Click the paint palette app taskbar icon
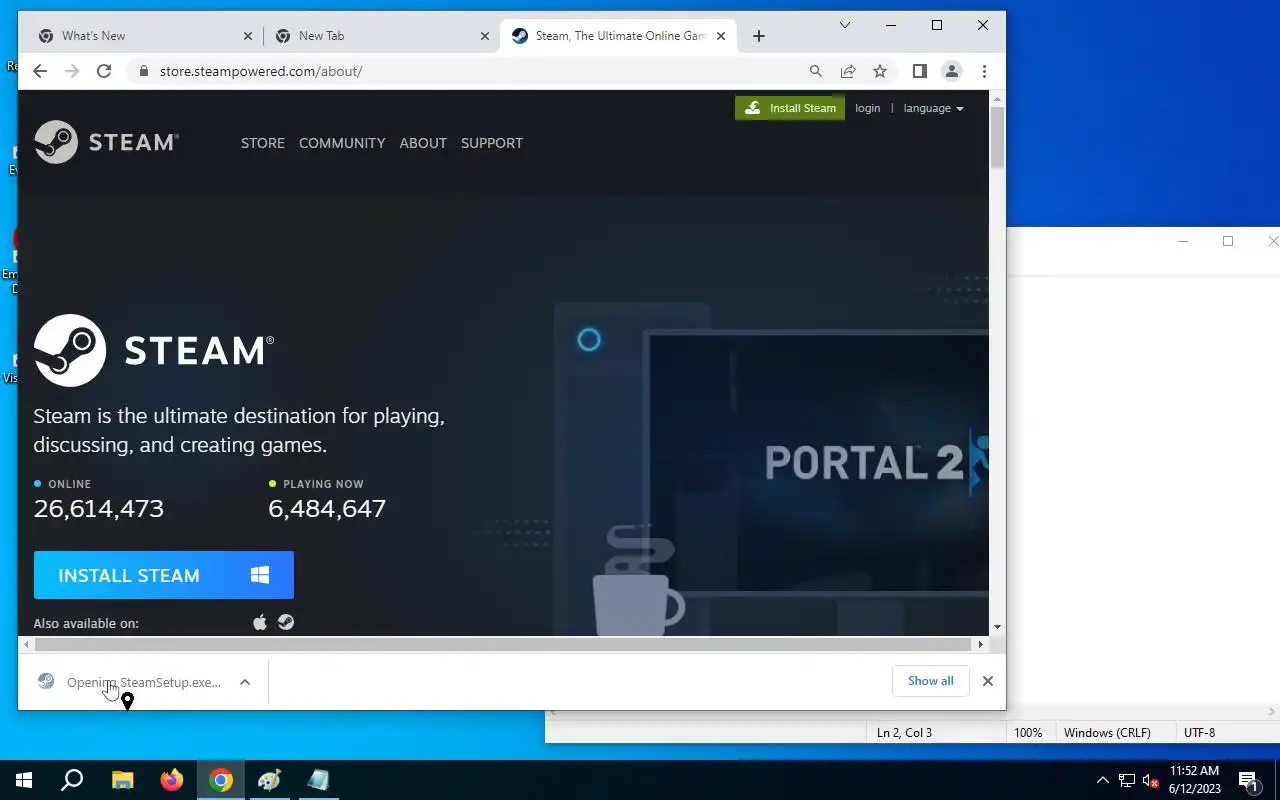Screen dimensions: 1280x800 point(270,780)
